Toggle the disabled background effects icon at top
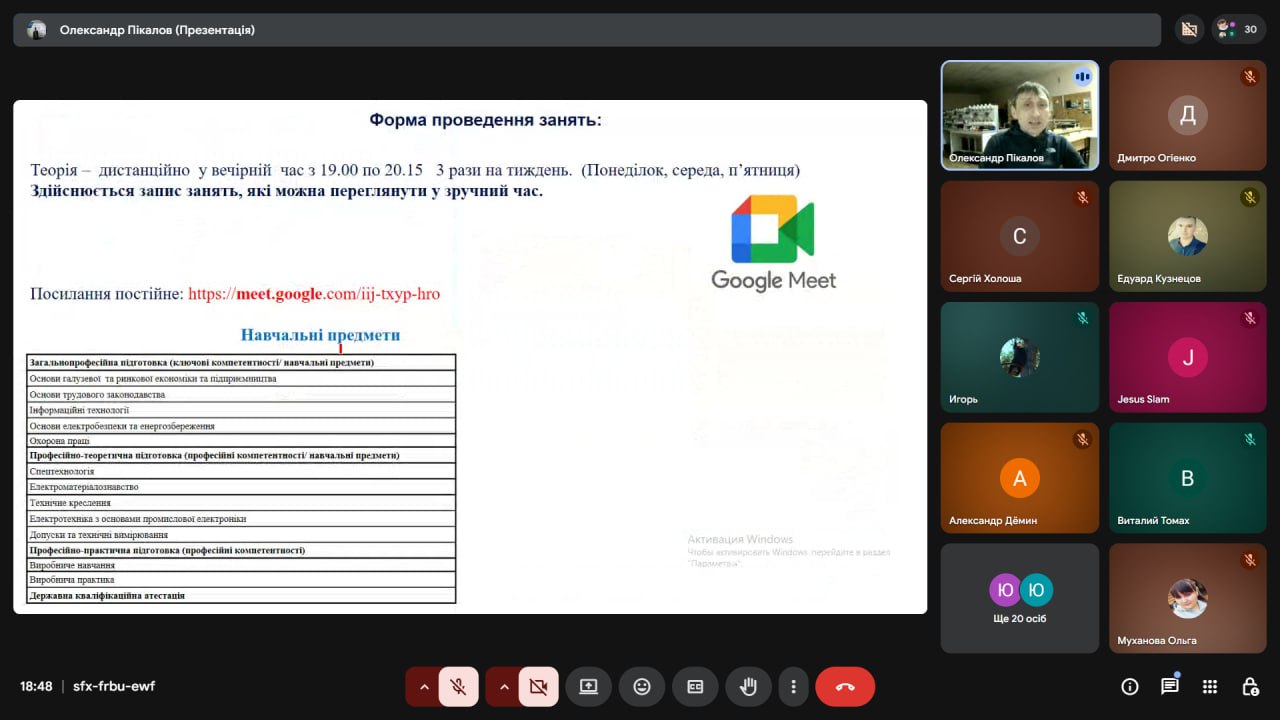Screen dimensions: 1280x720 click(1188, 29)
